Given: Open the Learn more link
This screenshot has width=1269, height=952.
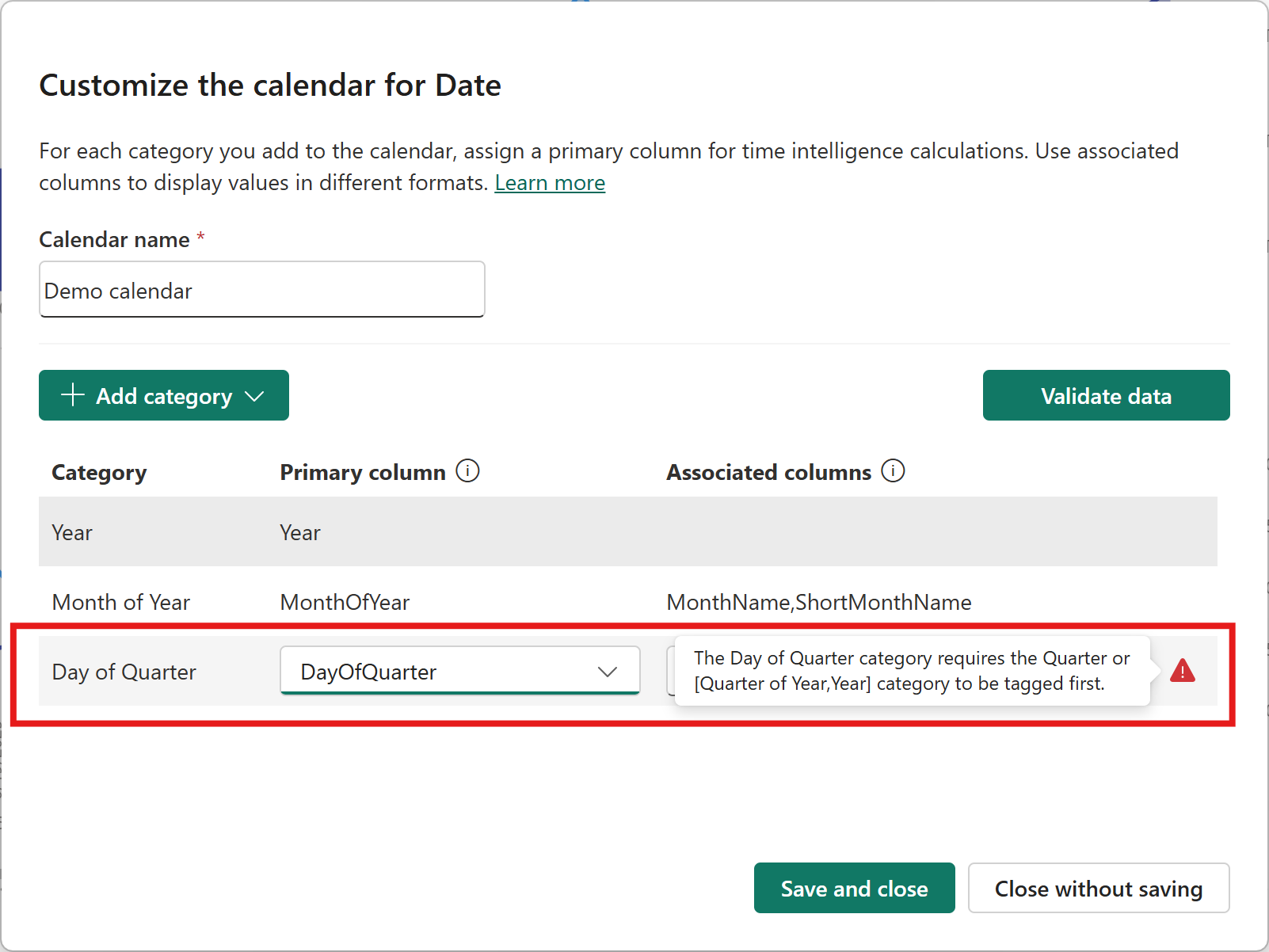Looking at the screenshot, I should pos(550,183).
